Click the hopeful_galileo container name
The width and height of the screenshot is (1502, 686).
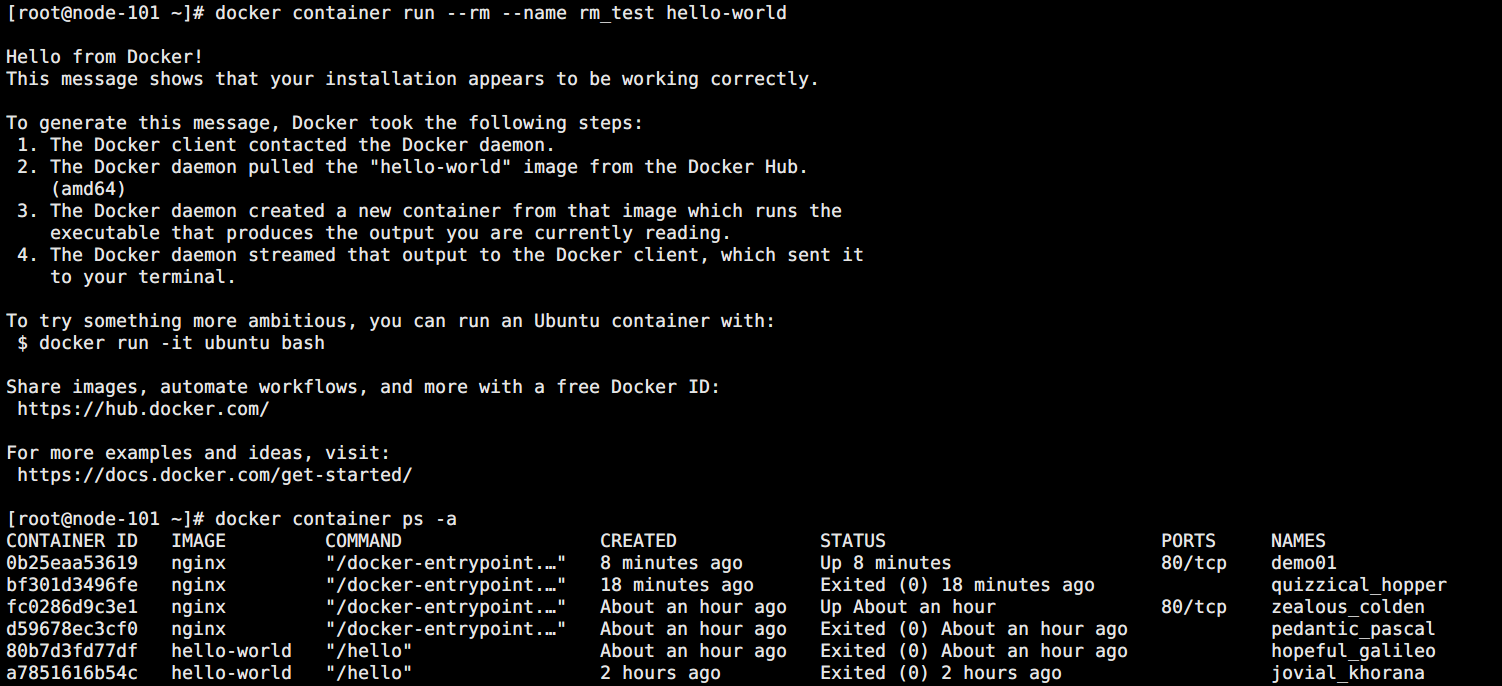tap(1352, 651)
